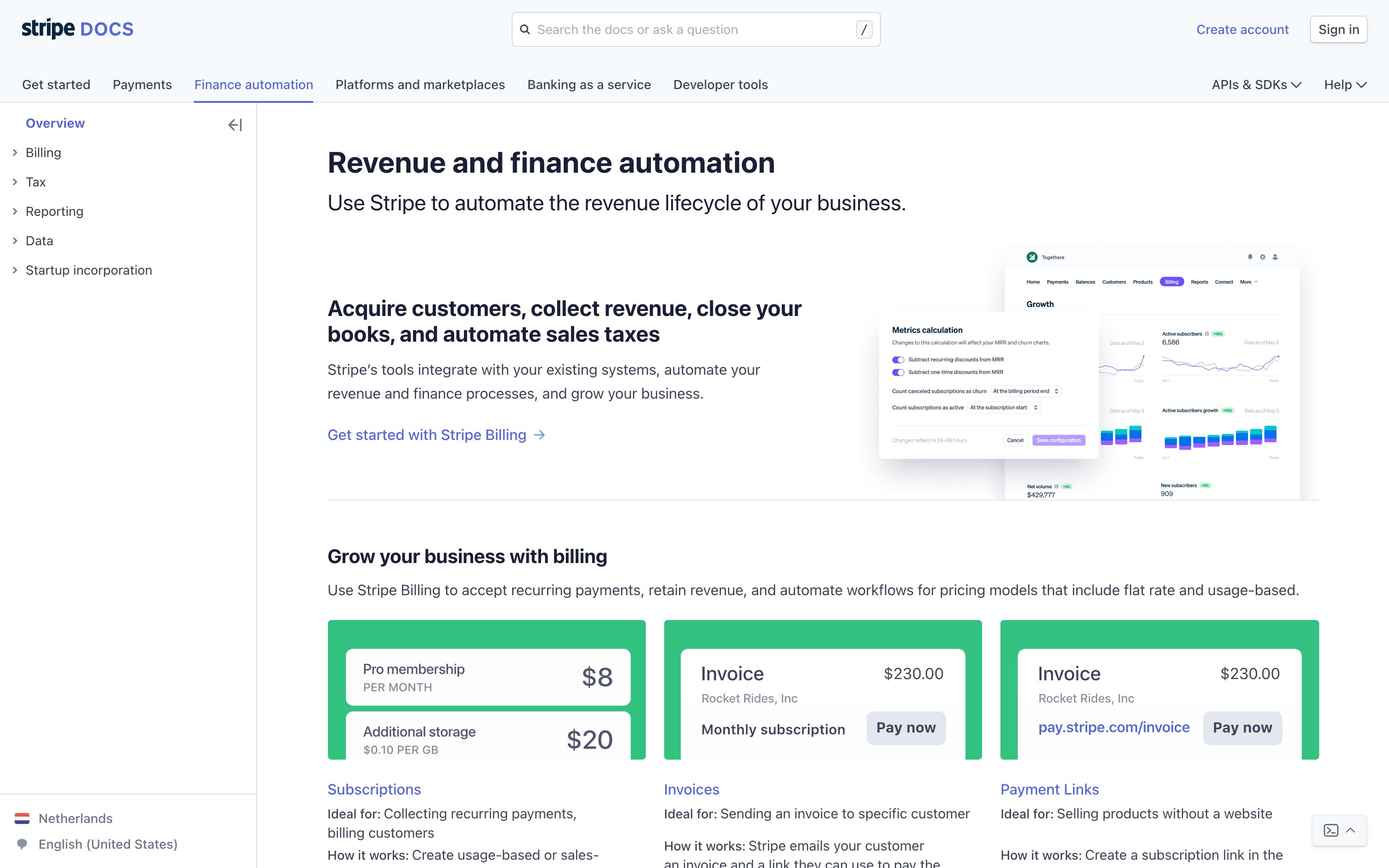
Task: Click the Netherlands flag icon
Action: pos(22,818)
